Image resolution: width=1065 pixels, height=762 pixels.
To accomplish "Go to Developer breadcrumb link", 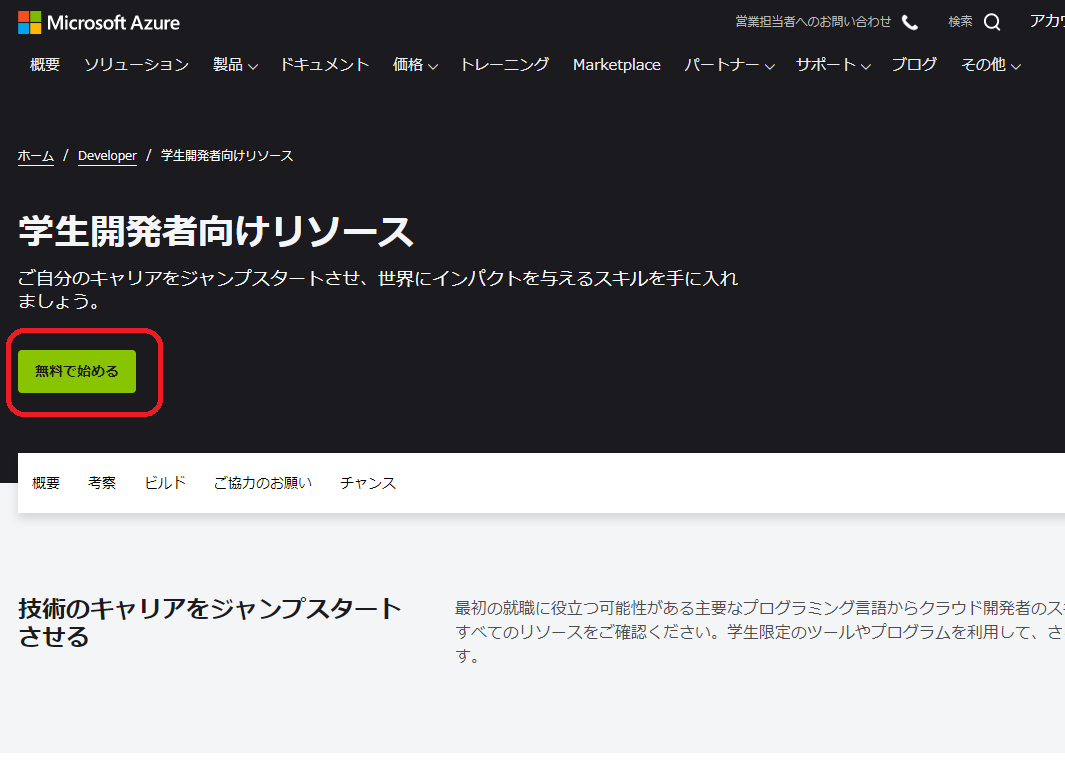I will [107, 156].
